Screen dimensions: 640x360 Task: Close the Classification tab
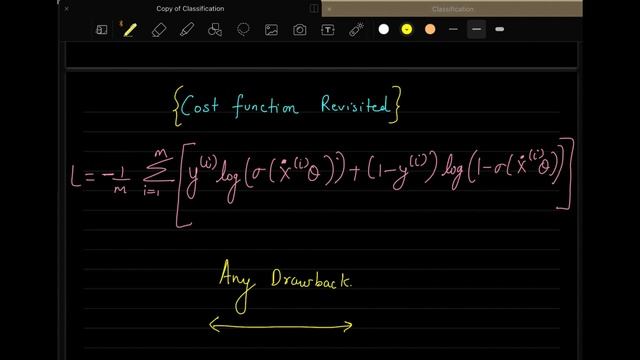(329, 9)
